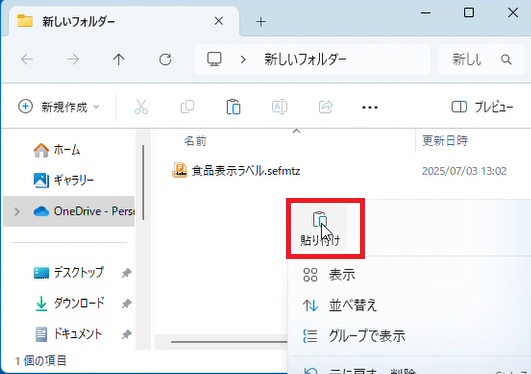This screenshot has width=531, height=374.
Task: Expand the OneDrive tree node chevron
Action: pyautogui.click(x=17, y=212)
